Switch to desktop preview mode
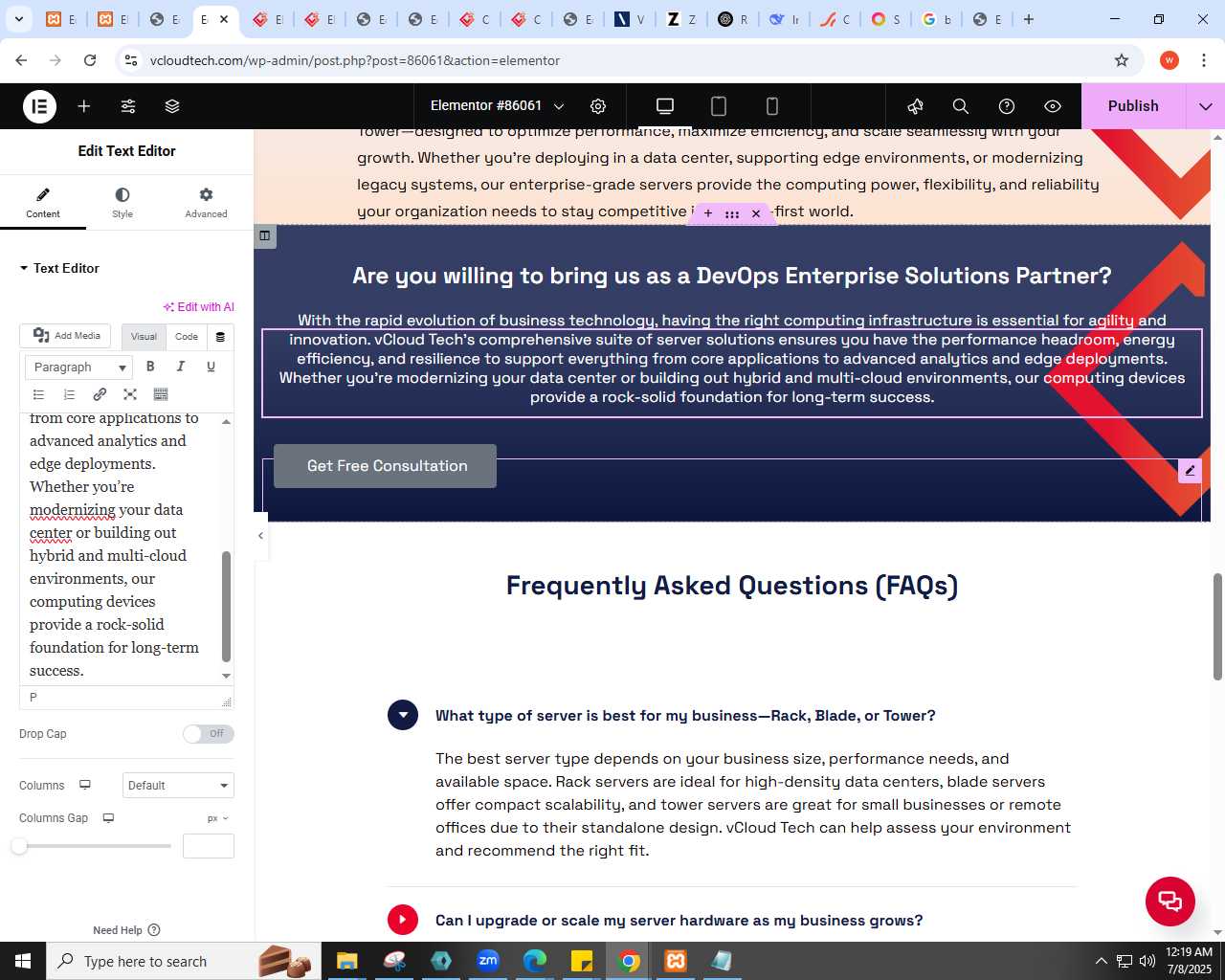The width and height of the screenshot is (1225, 980). tap(665, 106)
